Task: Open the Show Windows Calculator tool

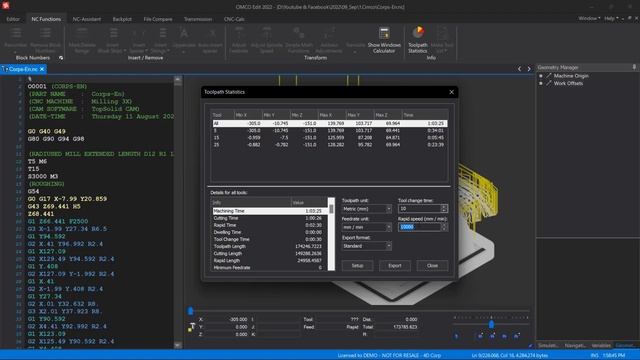Action: [x=384, y=40]
